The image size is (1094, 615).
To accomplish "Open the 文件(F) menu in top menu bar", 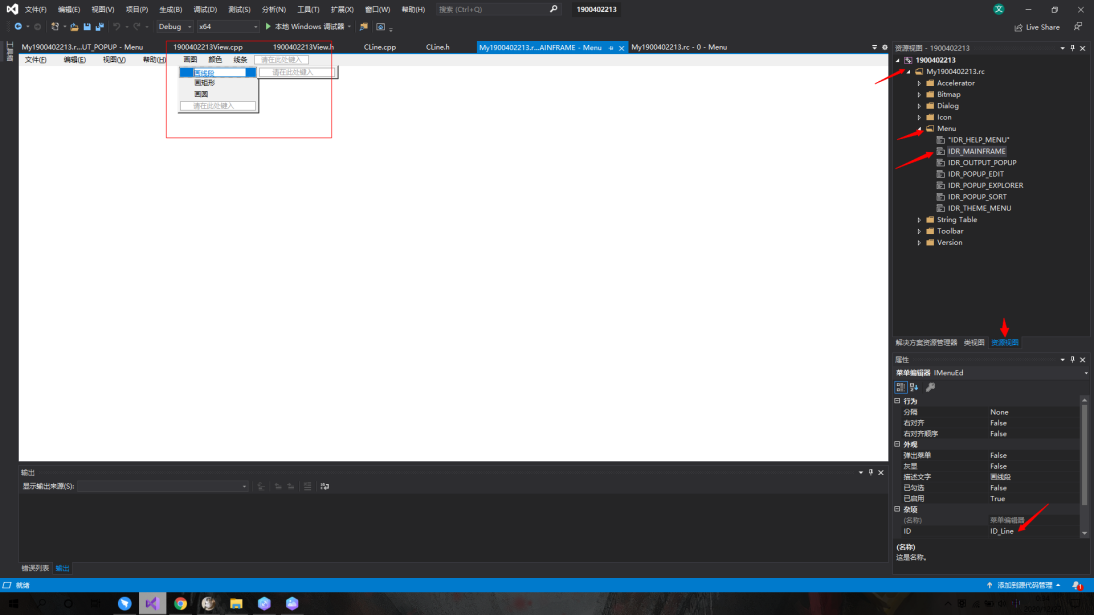I will 36,10.
